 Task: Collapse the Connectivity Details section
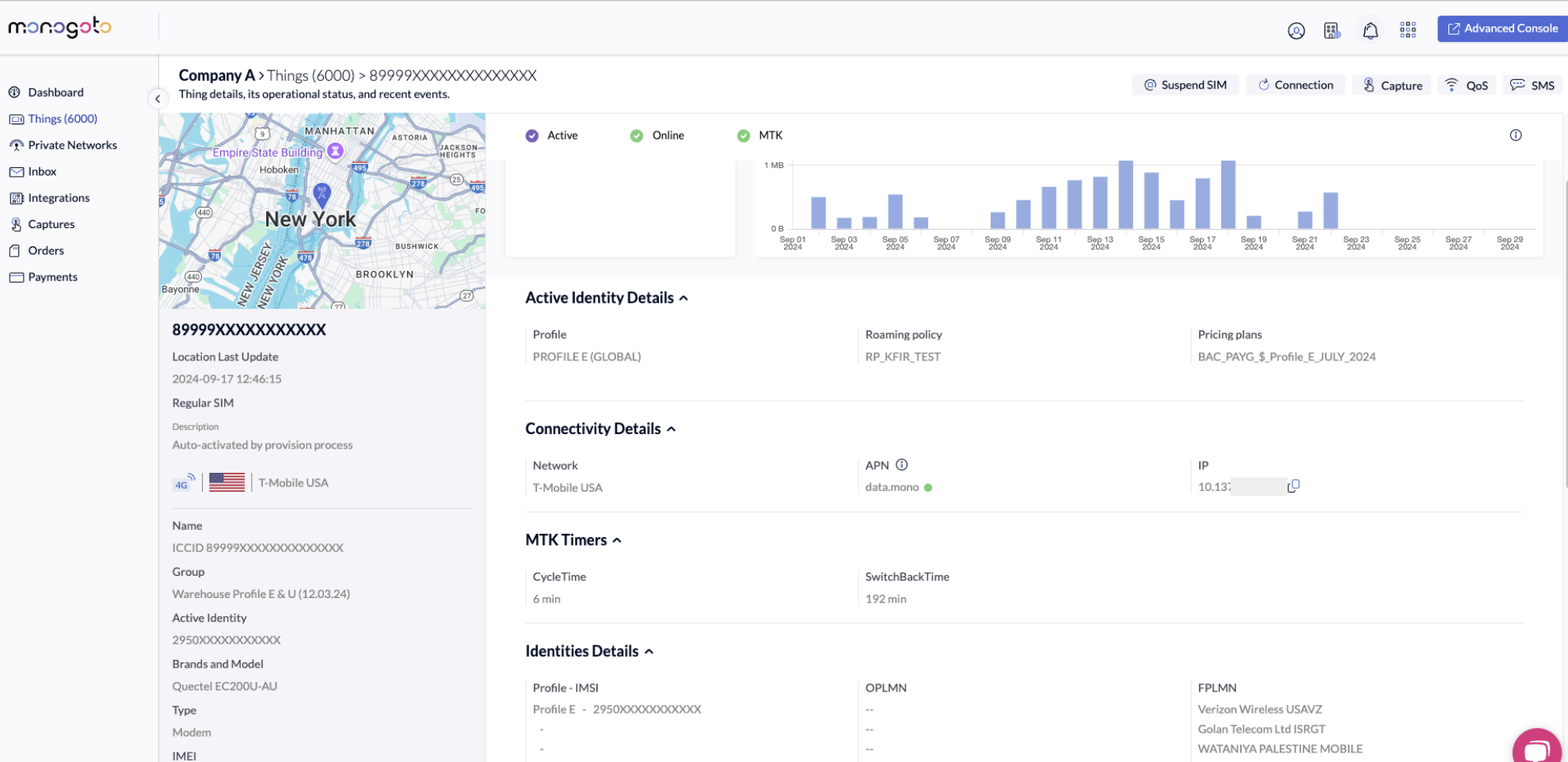671,429
